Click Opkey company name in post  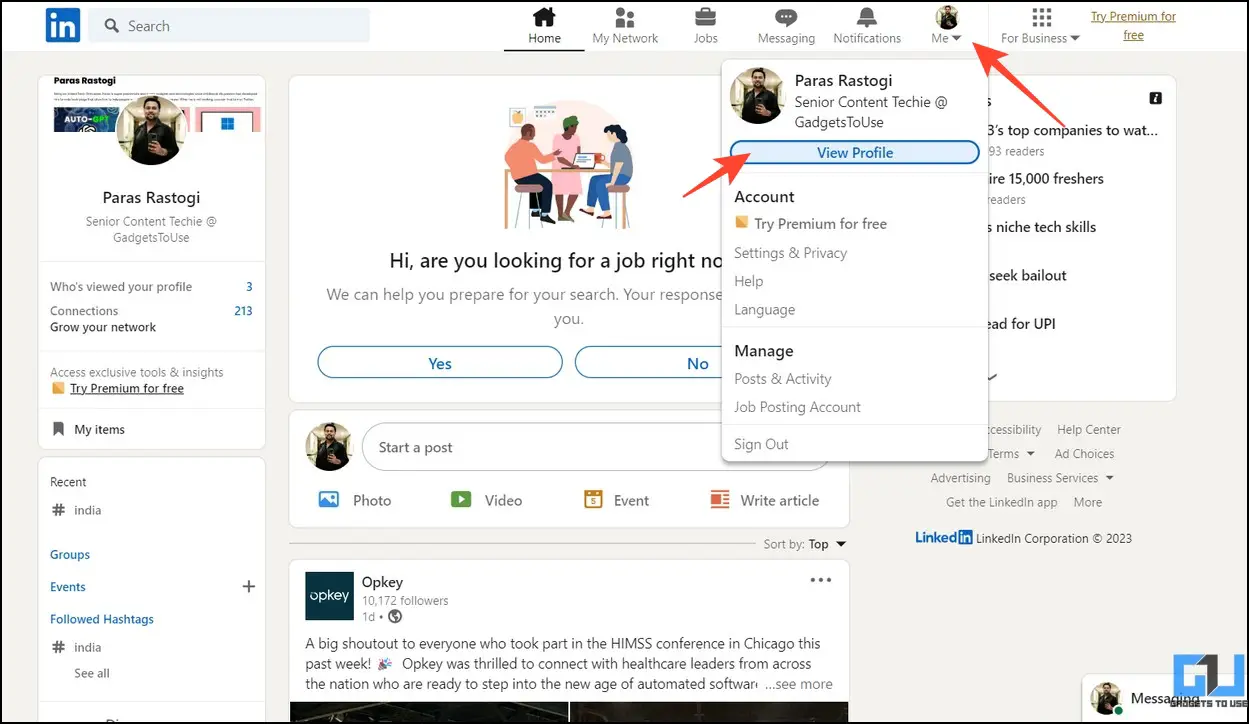pos(382,582)
